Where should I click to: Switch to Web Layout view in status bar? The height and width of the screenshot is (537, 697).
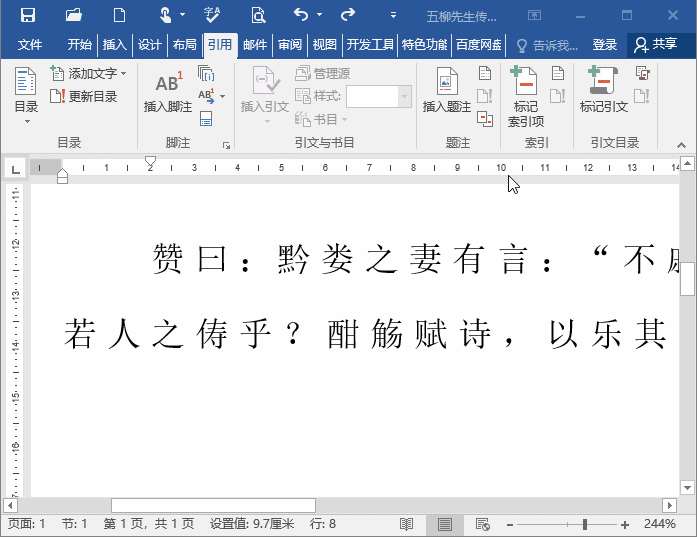[482, 524]
